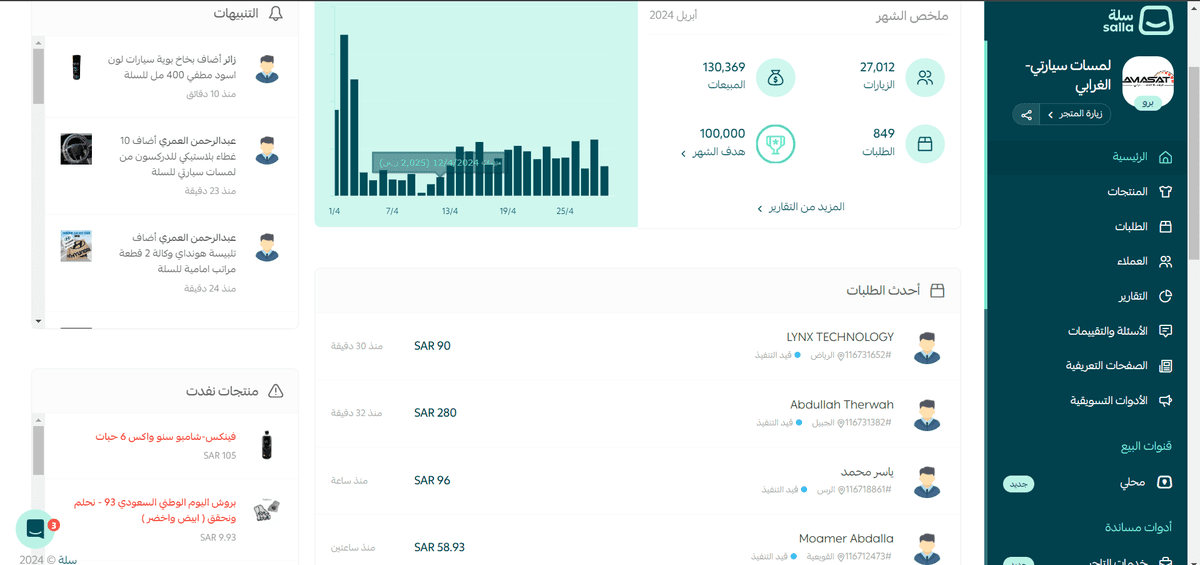Open the store logo thumbnail
The height and width of the screenshot is (565, 1200).
(1149, 84)
